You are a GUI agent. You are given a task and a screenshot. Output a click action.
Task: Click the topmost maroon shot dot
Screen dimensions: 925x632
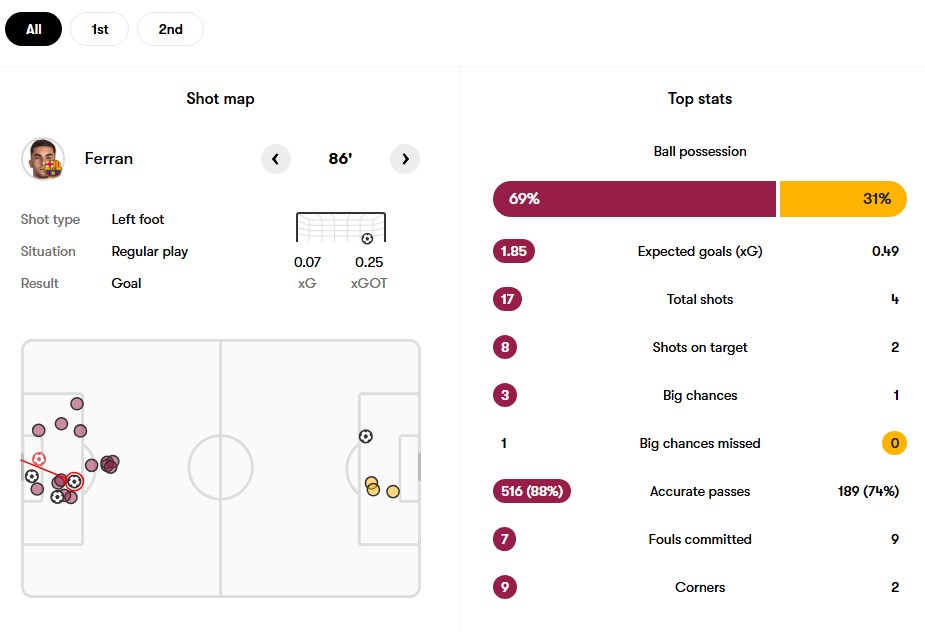click(77, 404)
